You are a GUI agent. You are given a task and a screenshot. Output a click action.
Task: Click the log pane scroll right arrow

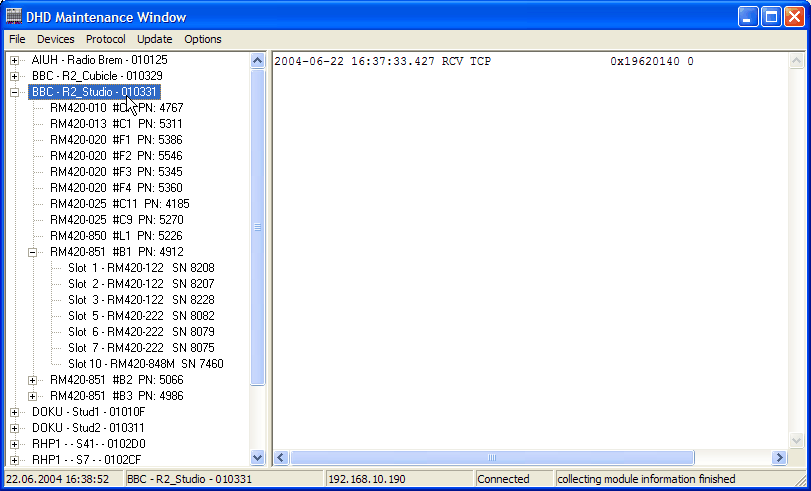(x=779, y=457)
